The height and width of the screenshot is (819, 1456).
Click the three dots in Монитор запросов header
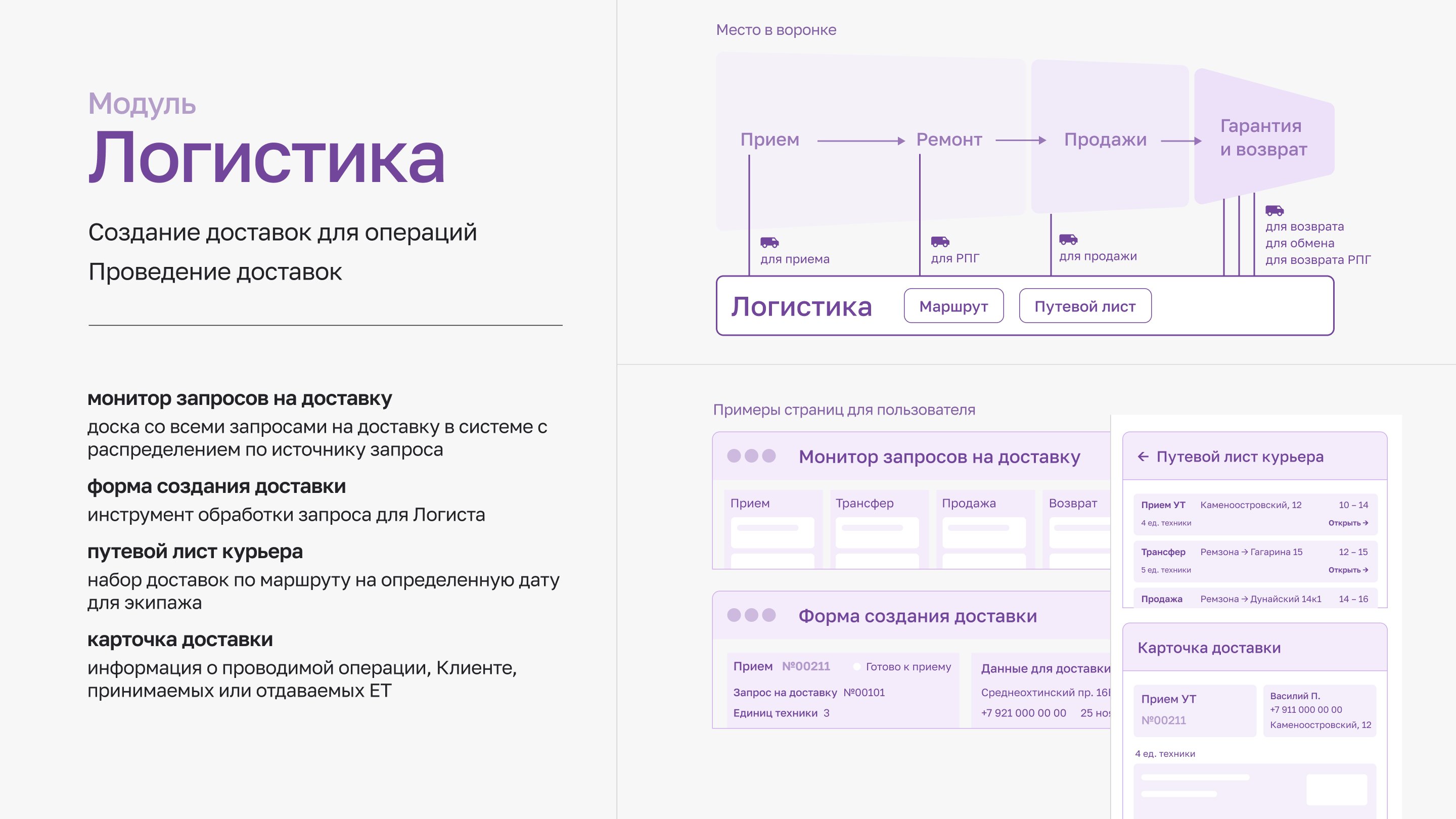[x=751, y=456]
